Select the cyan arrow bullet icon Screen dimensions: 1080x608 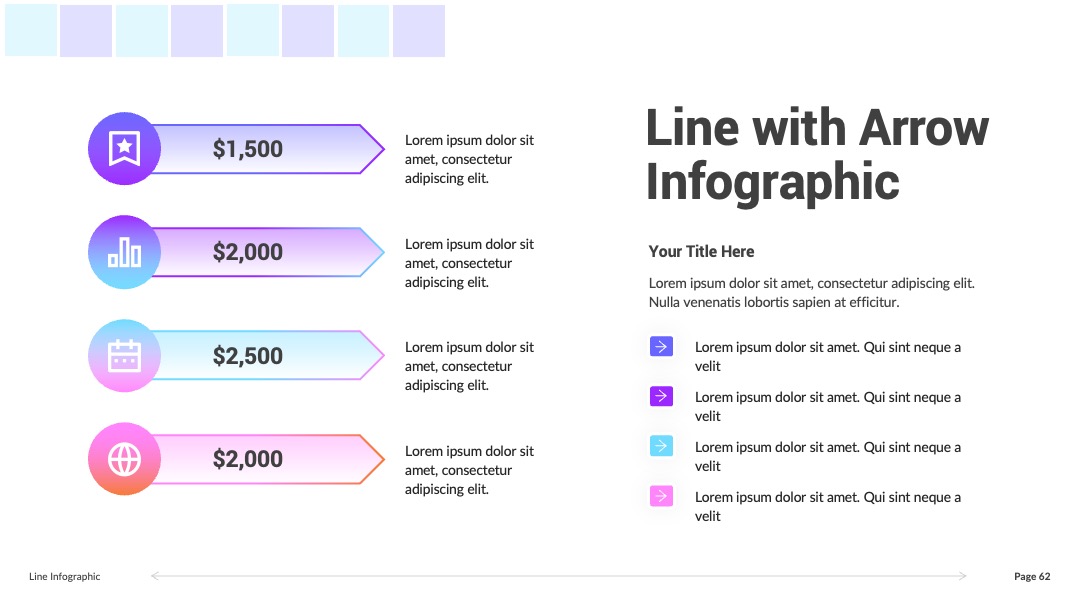[x=661, y=446]
